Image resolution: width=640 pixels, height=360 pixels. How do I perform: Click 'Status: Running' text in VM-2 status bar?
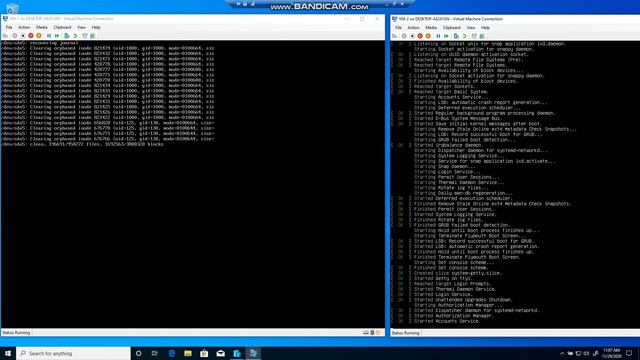click(406, 333)
